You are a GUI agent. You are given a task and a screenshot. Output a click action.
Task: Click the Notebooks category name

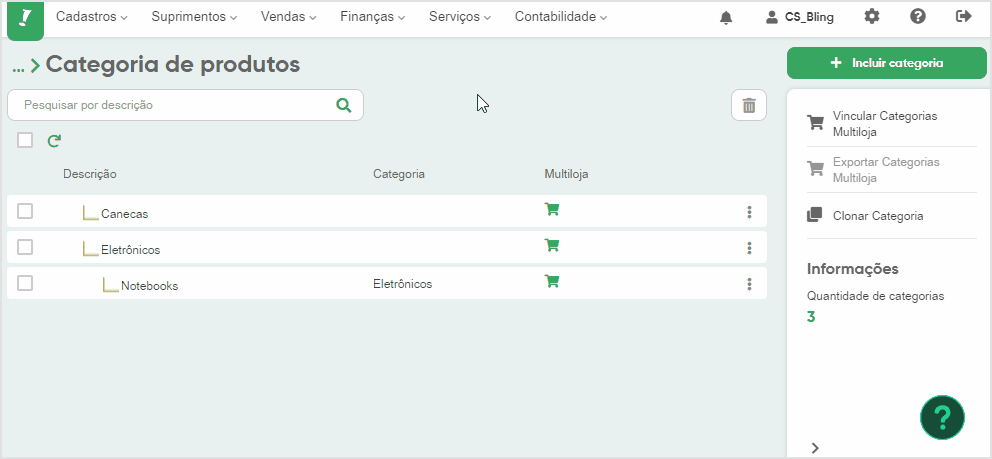(x=150, y=286)
